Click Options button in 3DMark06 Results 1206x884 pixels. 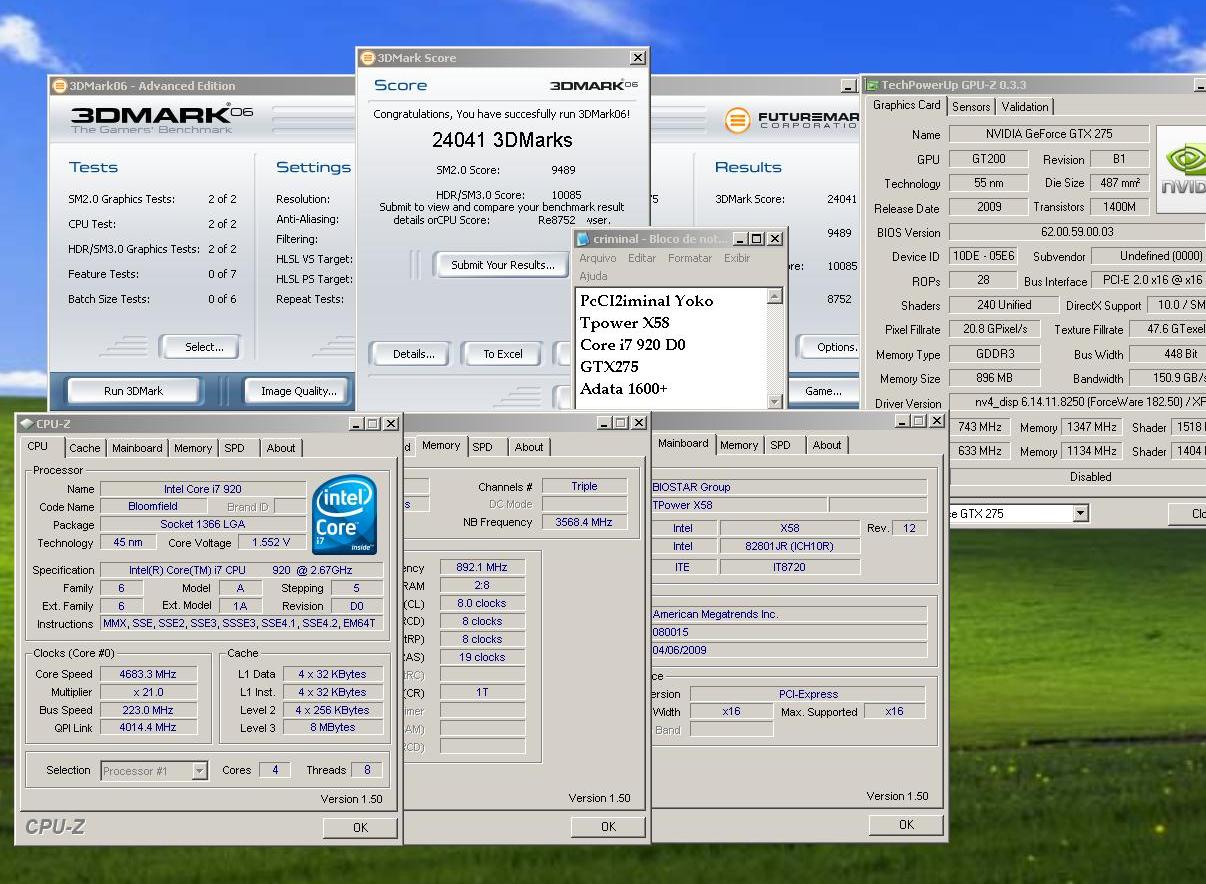(833, 347)
